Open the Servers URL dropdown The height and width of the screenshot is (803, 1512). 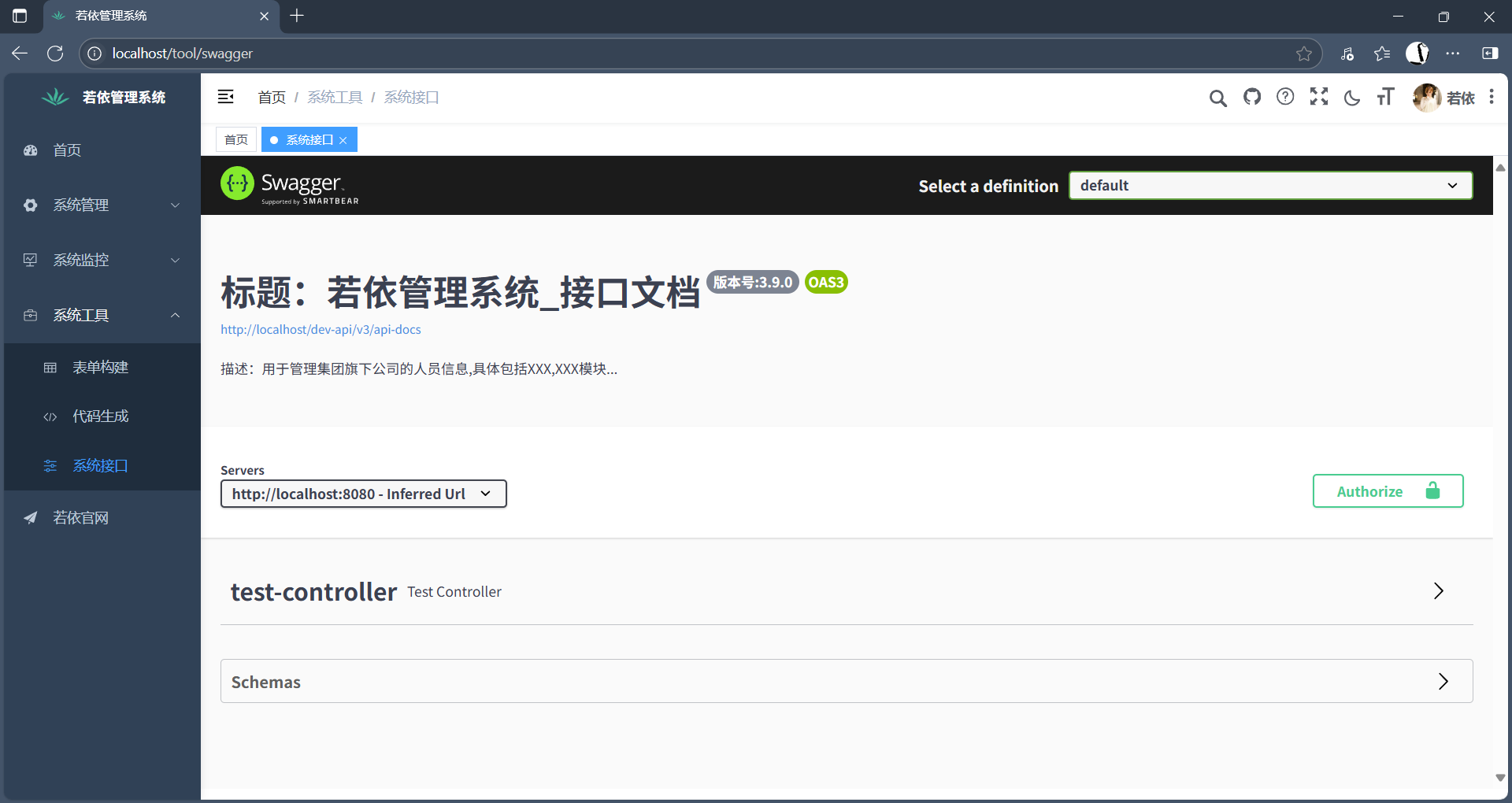363,494
